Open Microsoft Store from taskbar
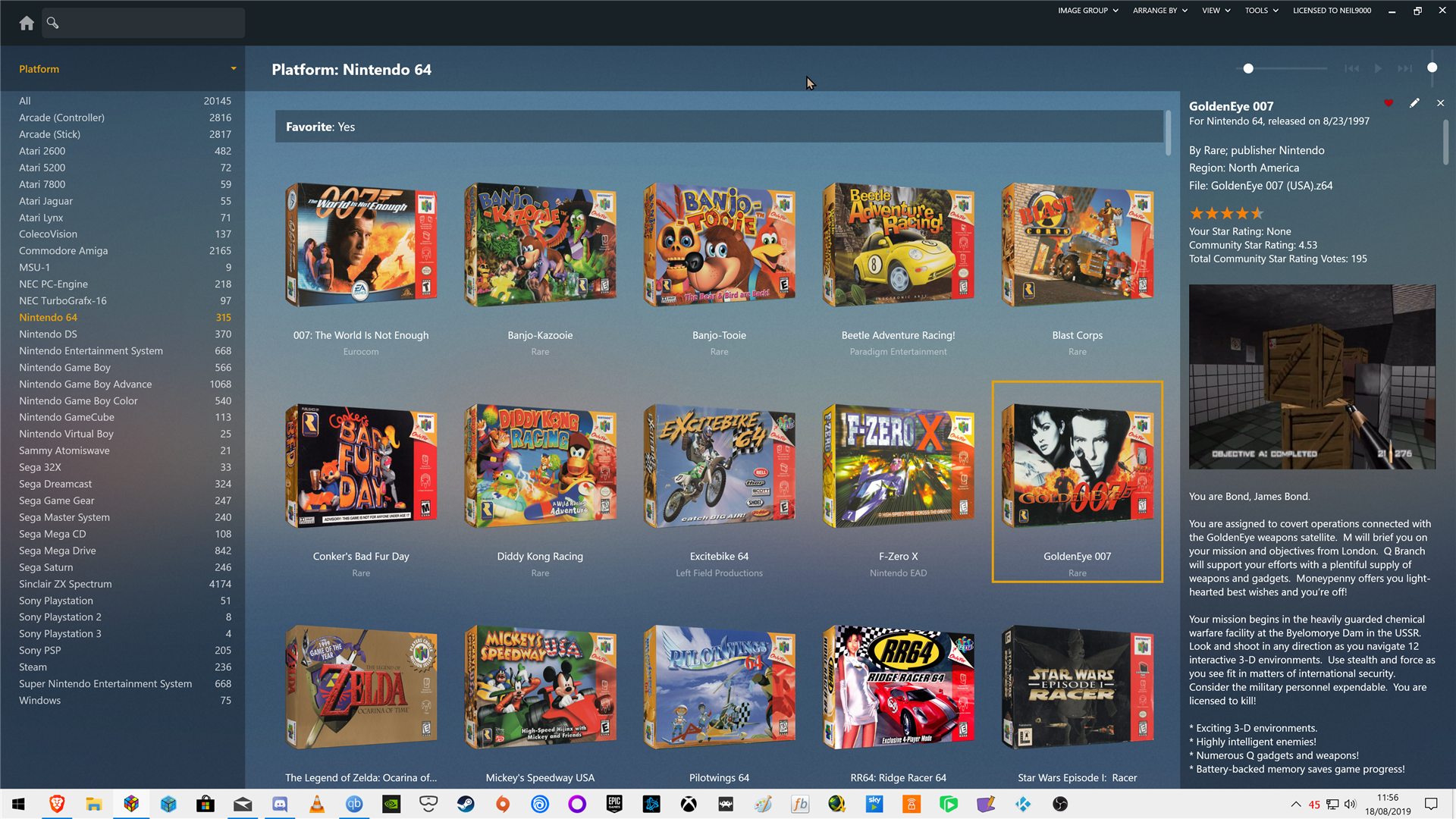Screen dimensions: 1456x819 click(206, 804)
